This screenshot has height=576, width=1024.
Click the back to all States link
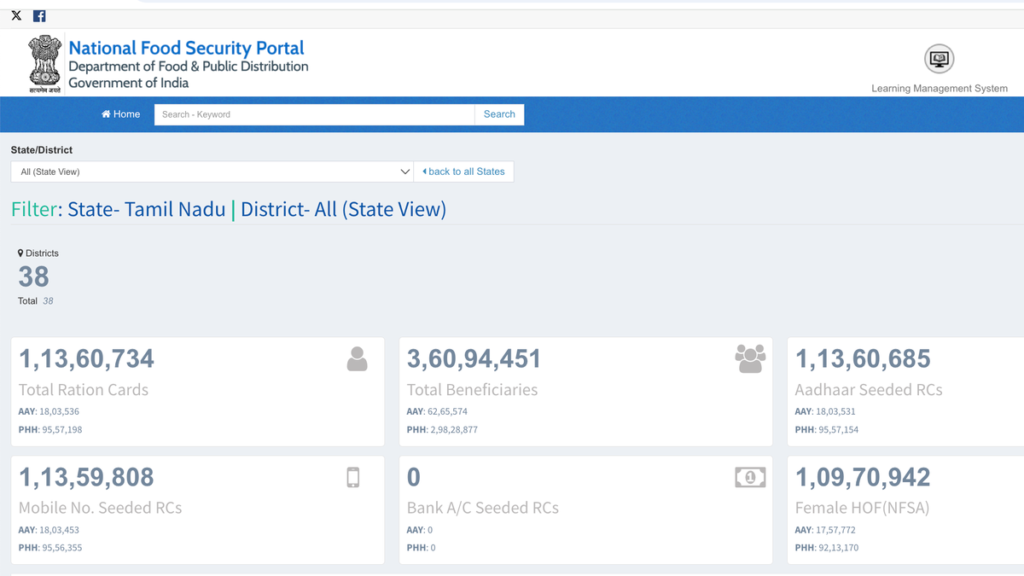464,172
